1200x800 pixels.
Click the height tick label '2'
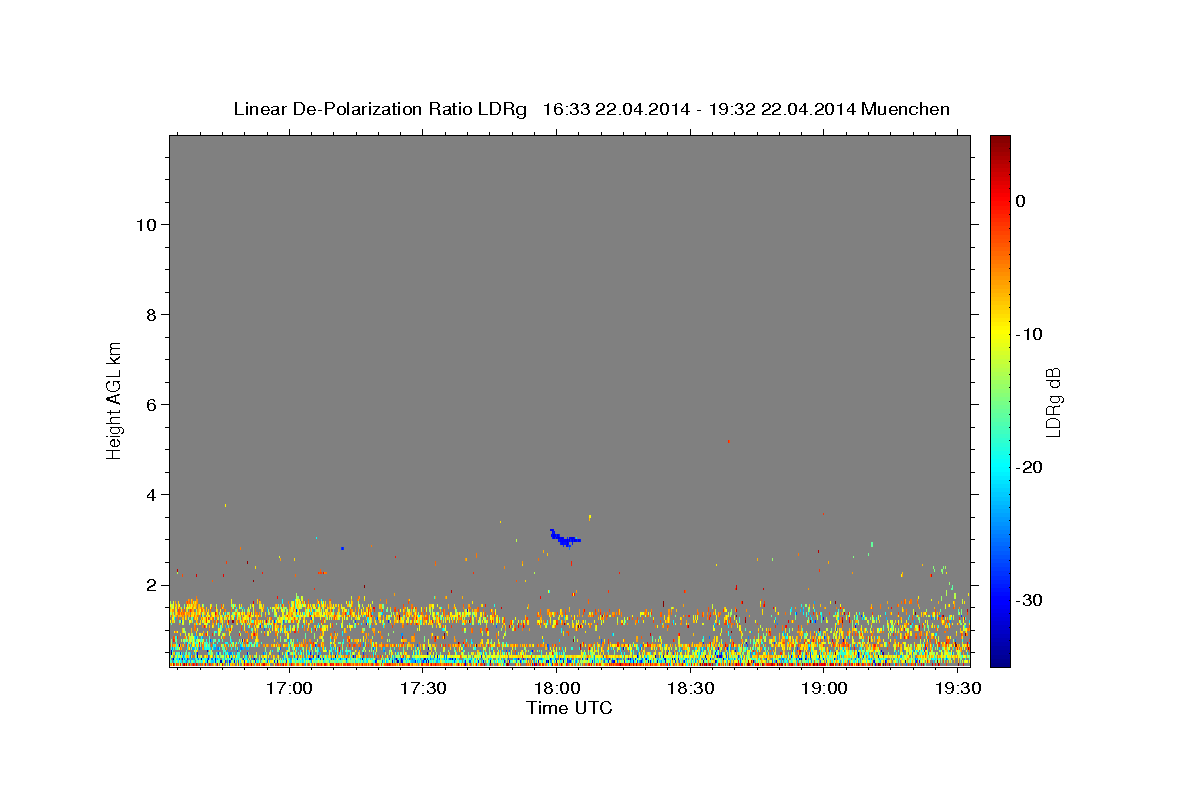(x=151, y=584)
